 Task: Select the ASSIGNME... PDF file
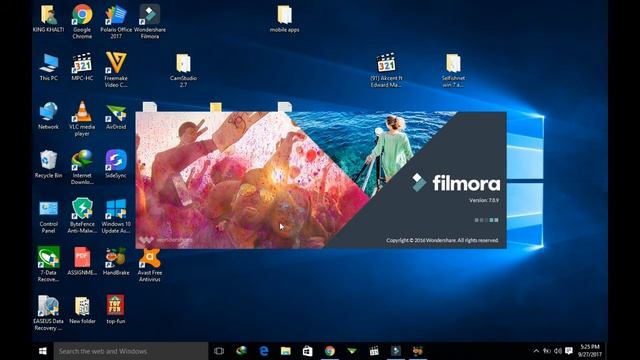(82, 261)
